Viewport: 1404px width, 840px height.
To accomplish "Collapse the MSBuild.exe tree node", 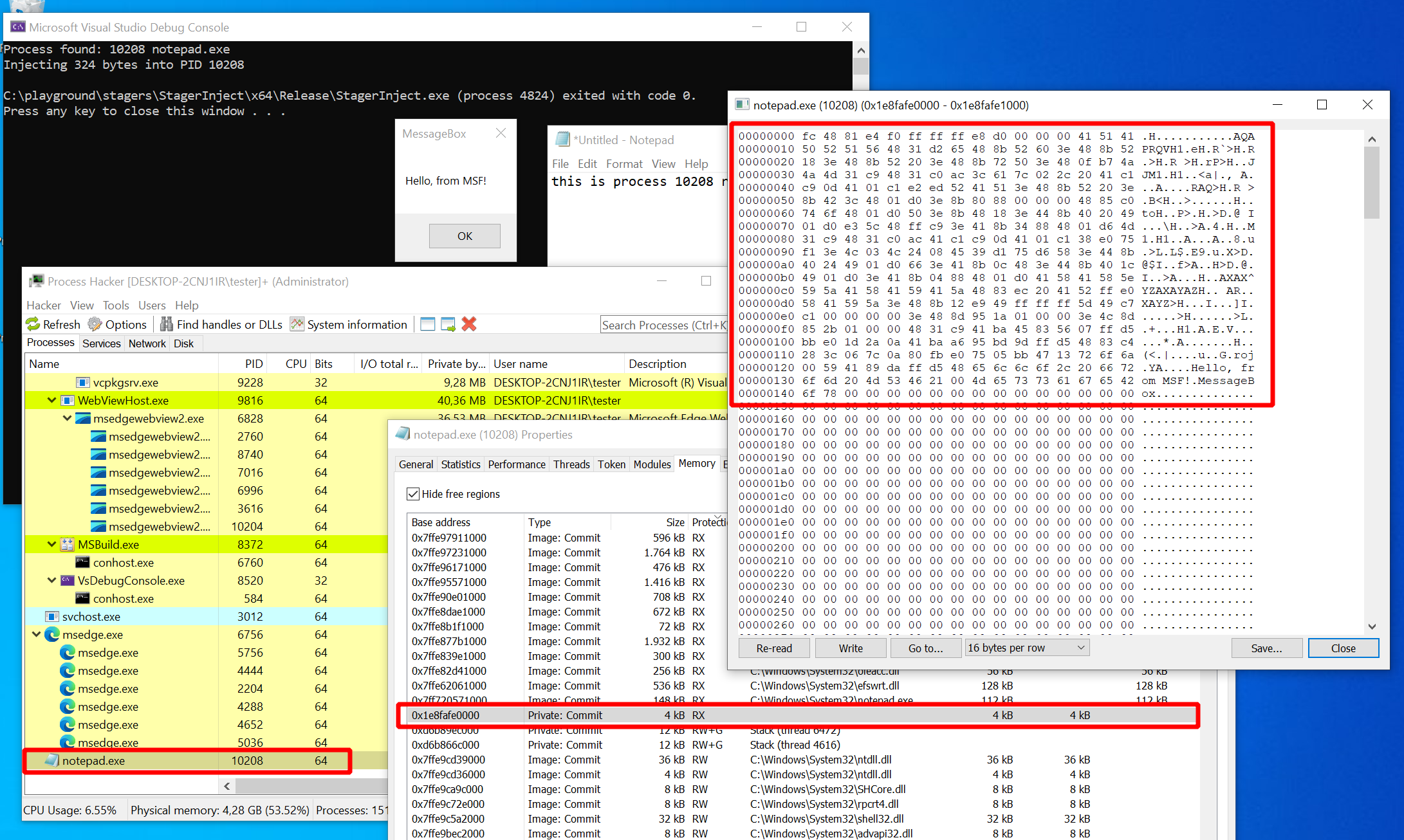I will click(51, 544).
